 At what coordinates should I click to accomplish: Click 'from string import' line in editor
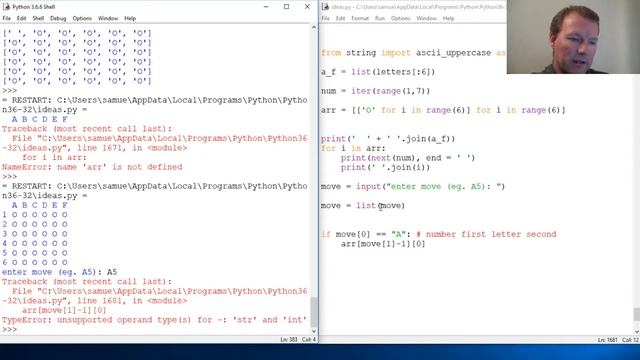point(413,53)
